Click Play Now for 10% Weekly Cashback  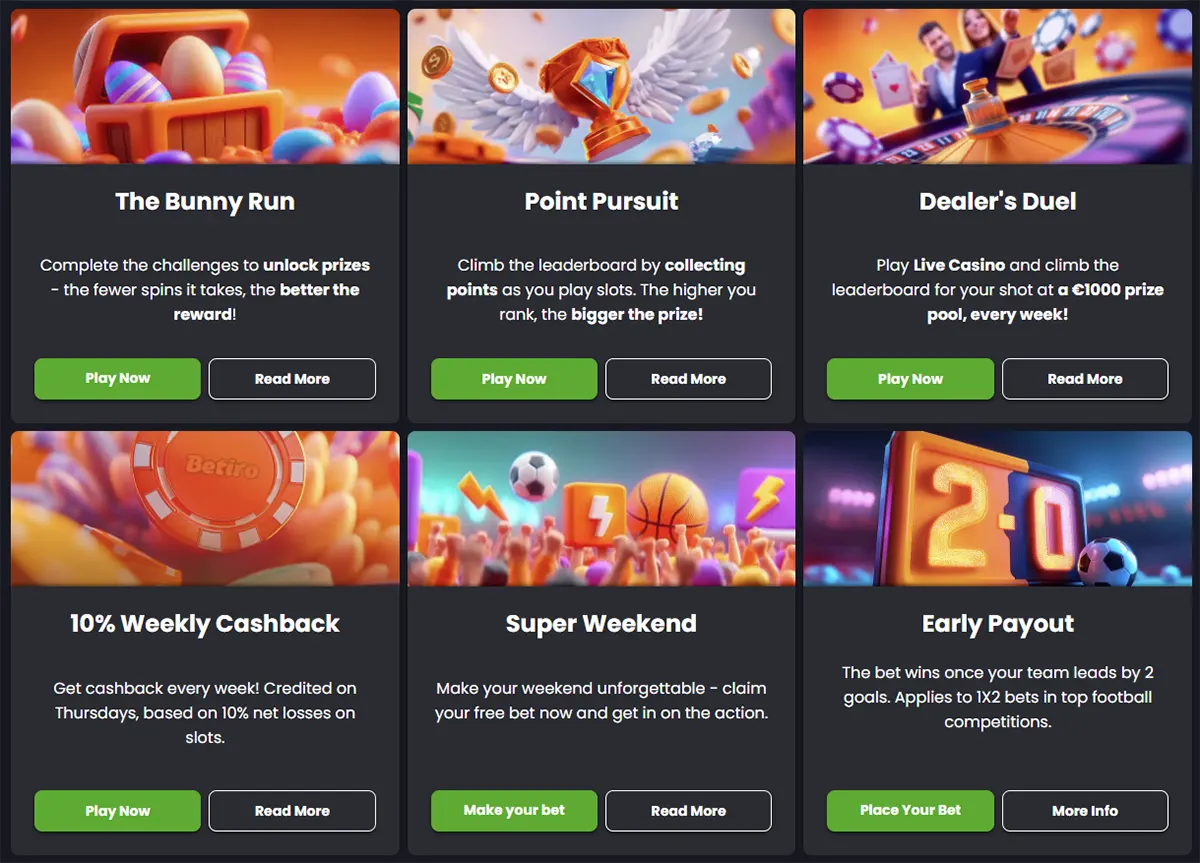pyautogui.click(x=117, y=811)
